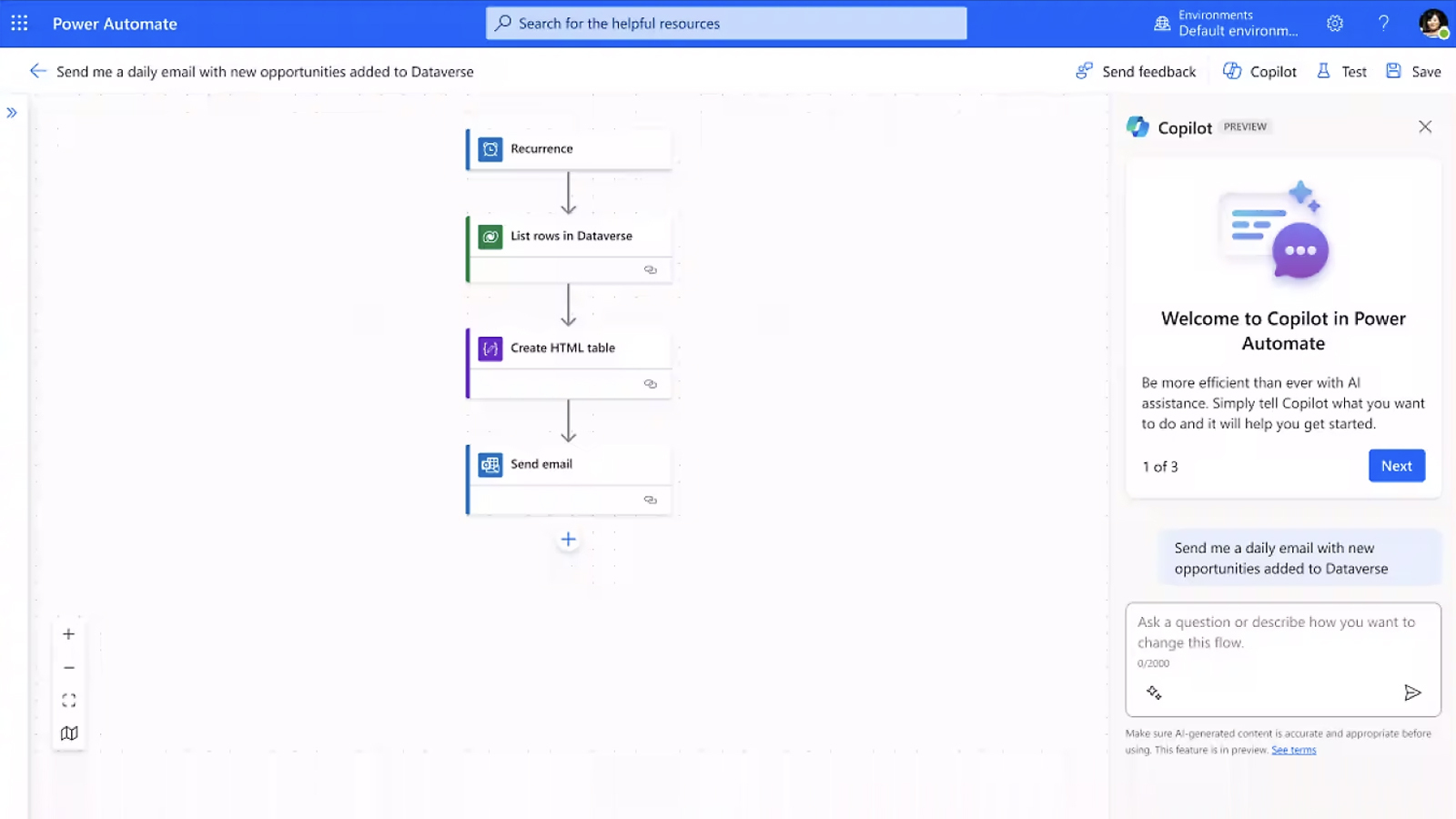Click the zoom out minus control
Screen dimensions: 1456x819
tap(68, 668)
